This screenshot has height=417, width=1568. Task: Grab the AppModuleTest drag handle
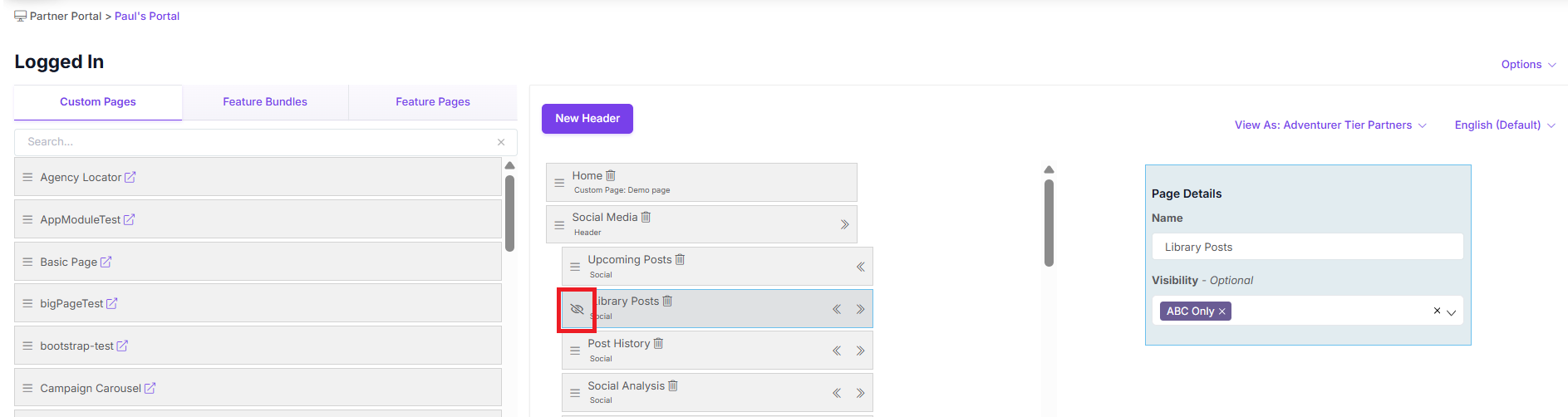27,219
